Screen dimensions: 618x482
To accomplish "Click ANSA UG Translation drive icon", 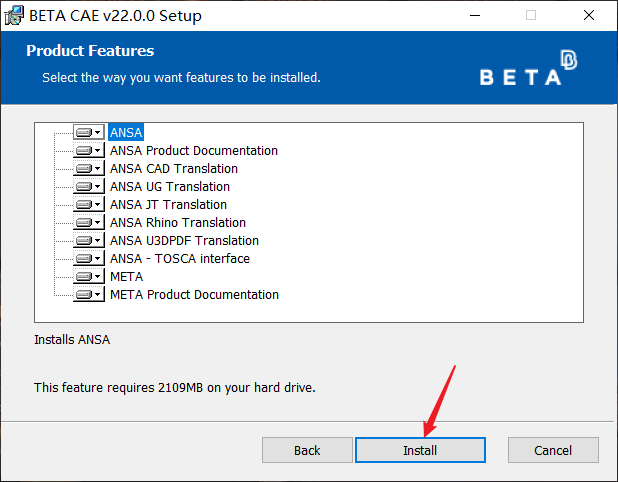I will click(x=88, y=187).
